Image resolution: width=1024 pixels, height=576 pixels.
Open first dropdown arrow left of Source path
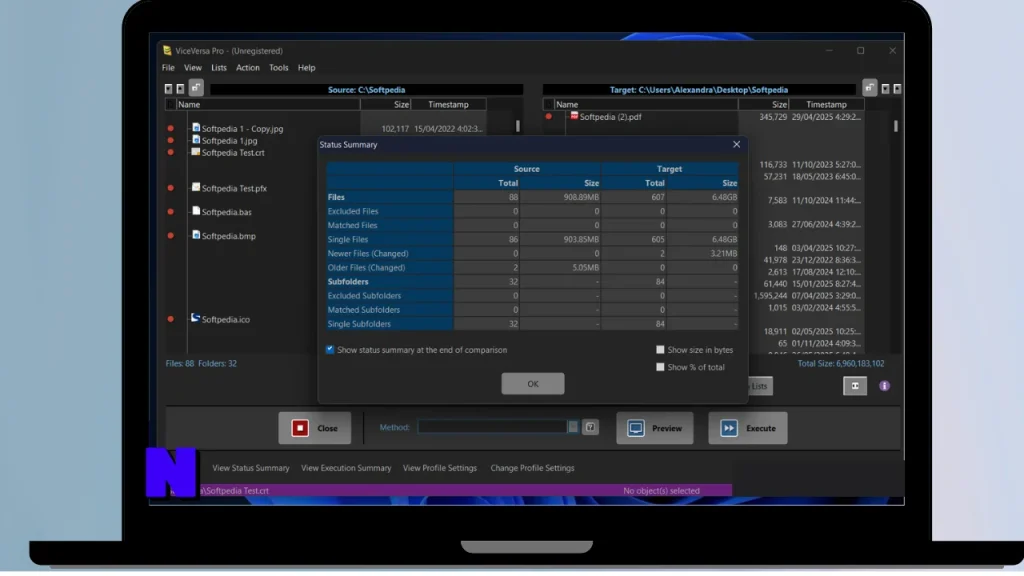[168, 89]
